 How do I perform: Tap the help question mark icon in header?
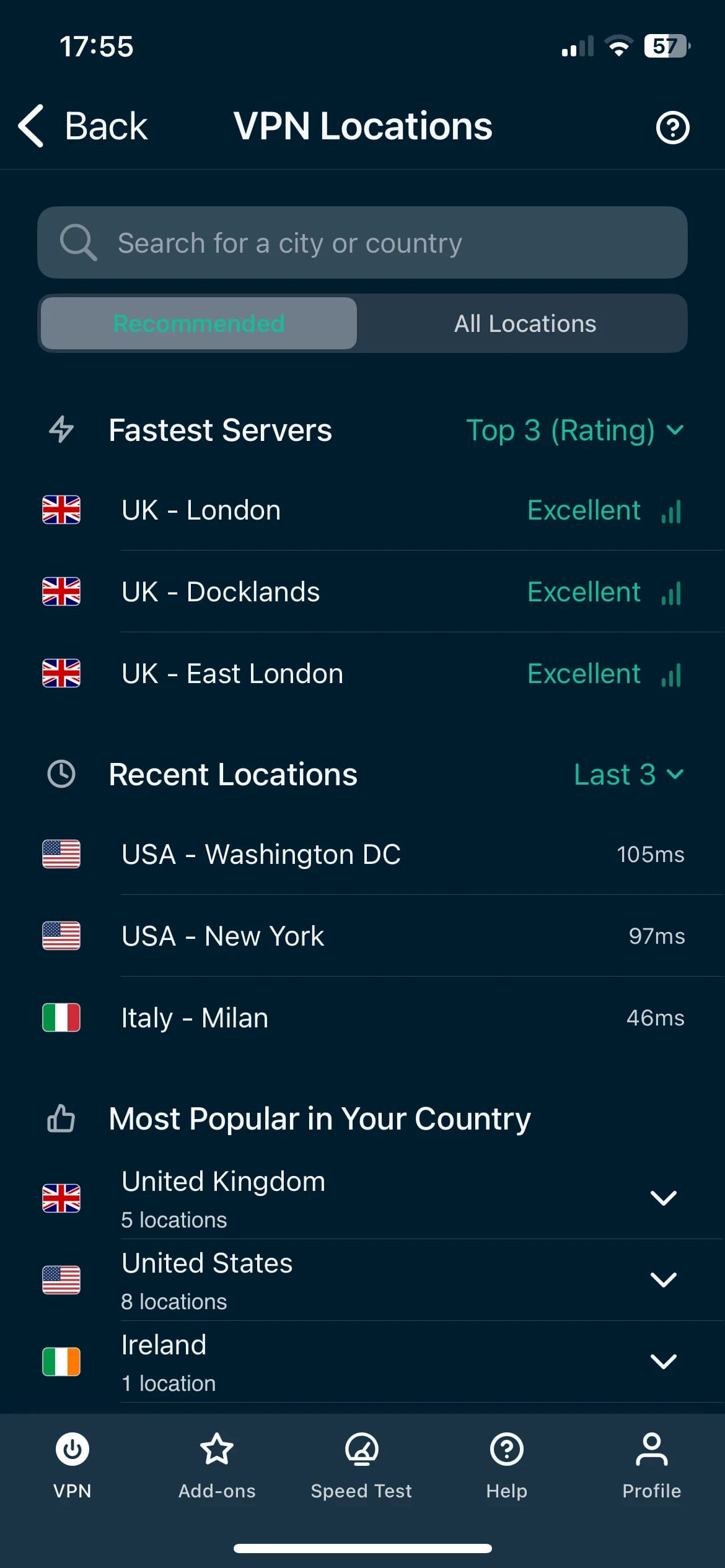point(672,128)
